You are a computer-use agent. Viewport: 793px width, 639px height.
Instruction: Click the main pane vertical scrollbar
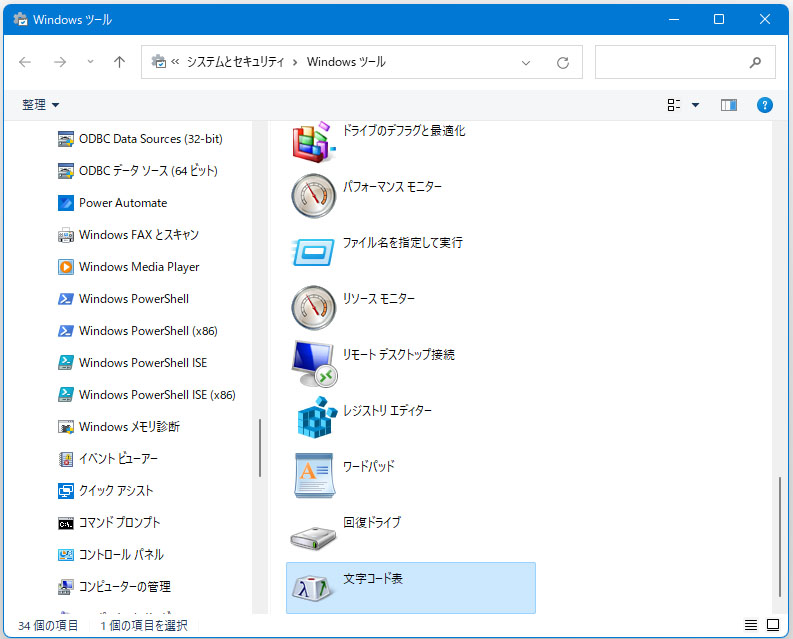pos(780,536)
